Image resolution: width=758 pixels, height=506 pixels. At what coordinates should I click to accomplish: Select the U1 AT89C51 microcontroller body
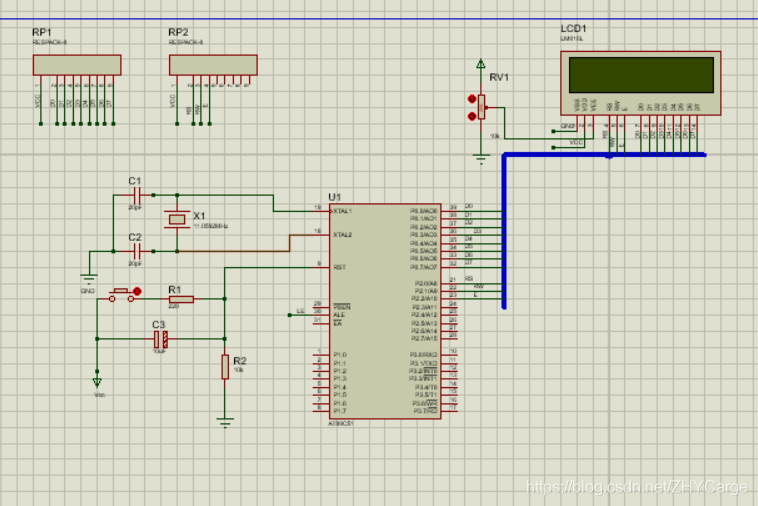coord(385,311)
